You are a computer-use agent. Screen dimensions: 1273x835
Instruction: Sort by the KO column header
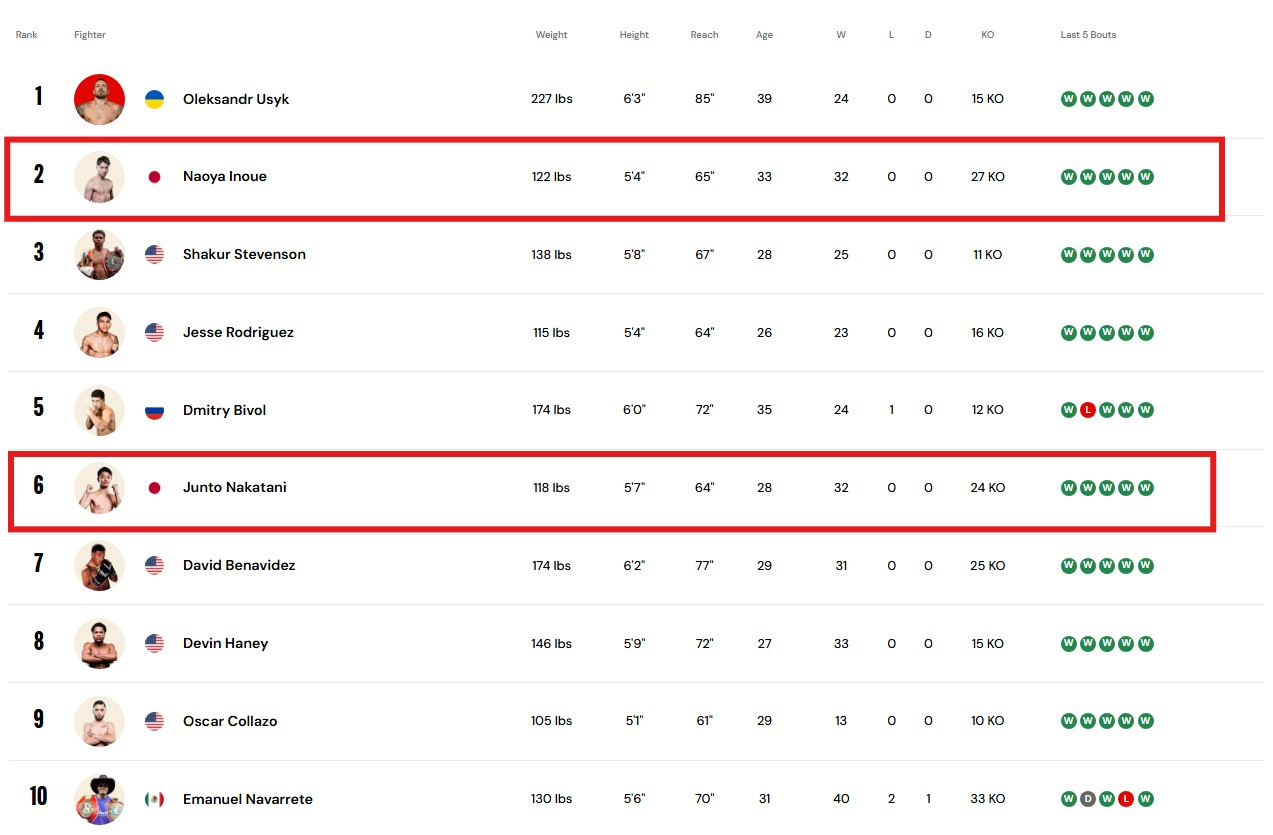[987, 35]
